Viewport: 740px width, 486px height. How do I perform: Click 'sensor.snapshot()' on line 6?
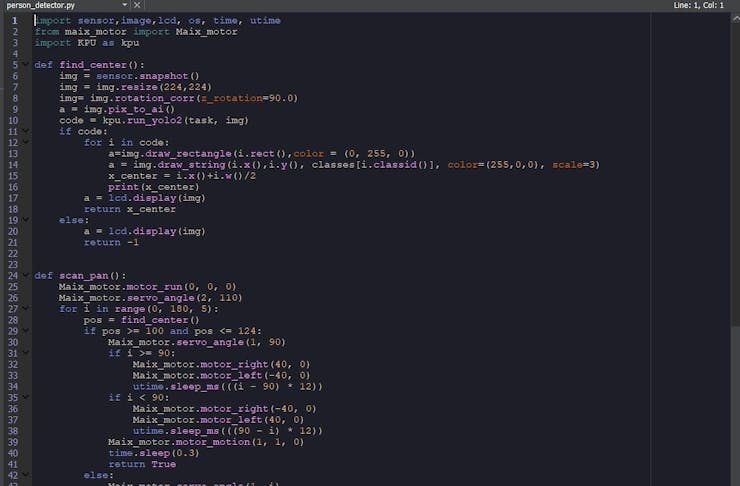tap(148, 76)
